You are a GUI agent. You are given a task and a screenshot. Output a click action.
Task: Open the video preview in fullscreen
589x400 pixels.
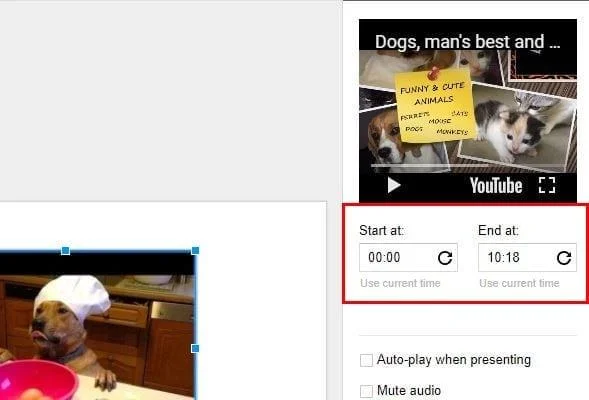click(547, 185)
